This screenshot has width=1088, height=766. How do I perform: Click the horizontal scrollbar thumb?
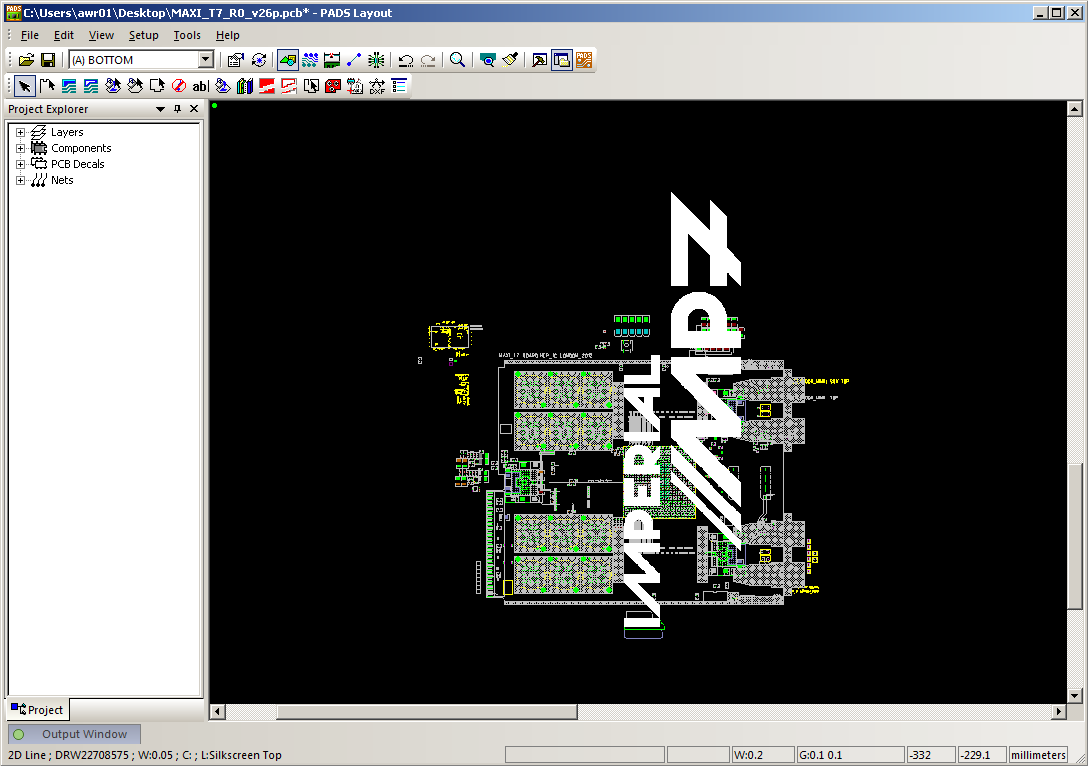click(x=427, y=711)
